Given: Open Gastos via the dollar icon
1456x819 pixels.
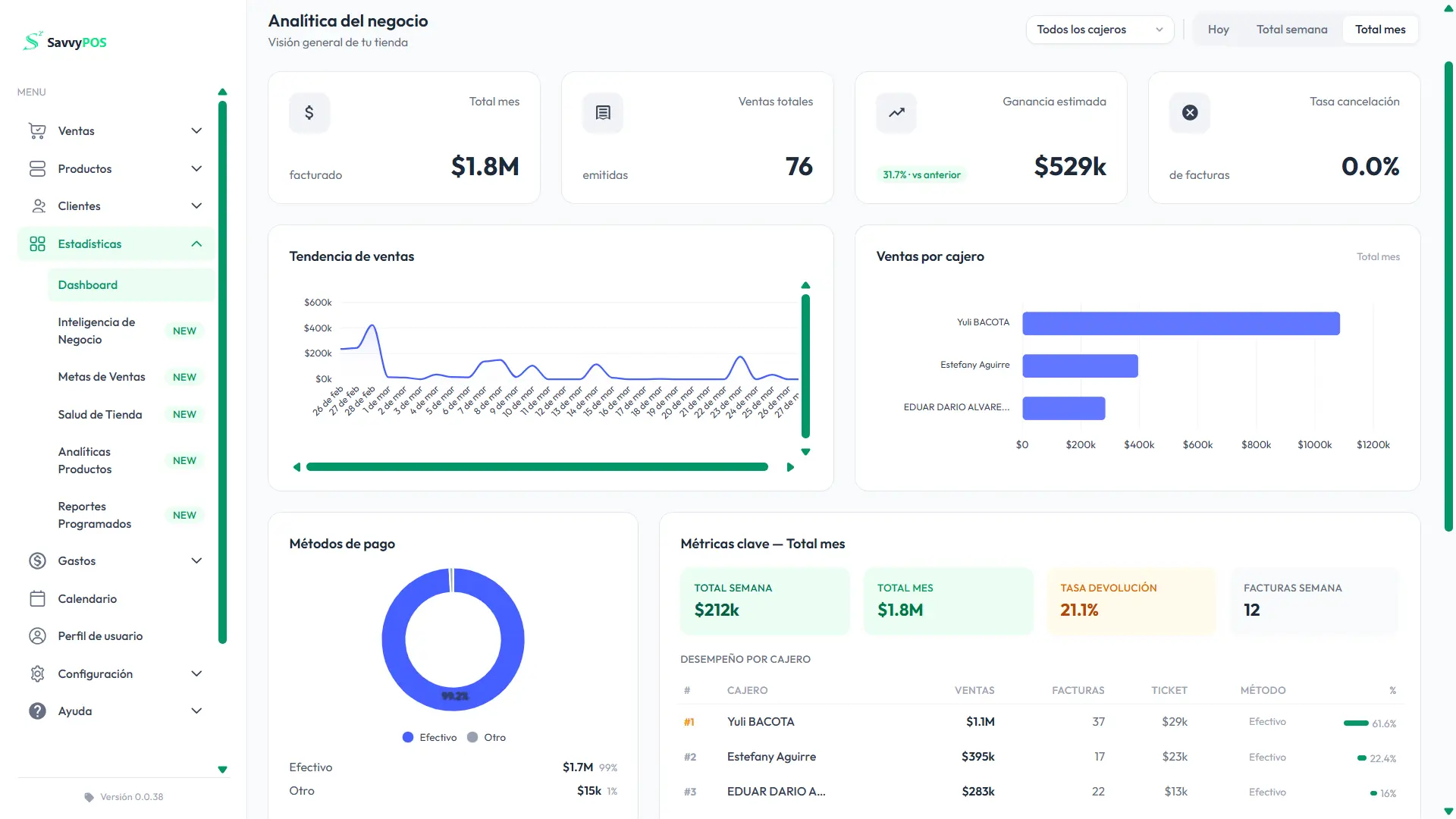Looking at the screenshot, I should tap(36, 560).
